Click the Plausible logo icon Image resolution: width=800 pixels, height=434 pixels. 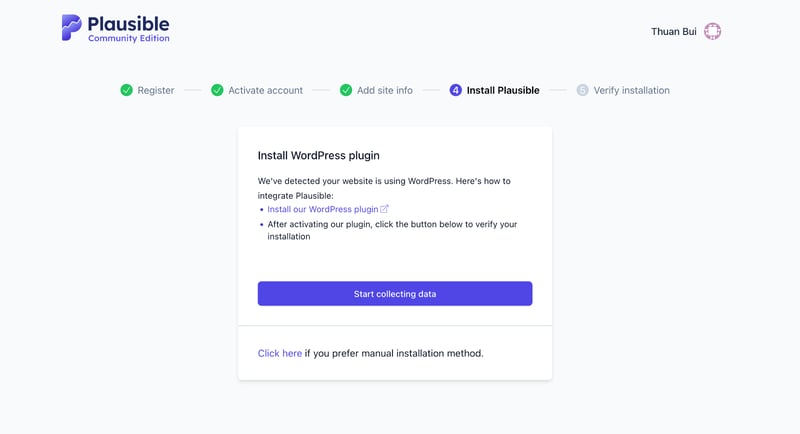tap(72, 27)
